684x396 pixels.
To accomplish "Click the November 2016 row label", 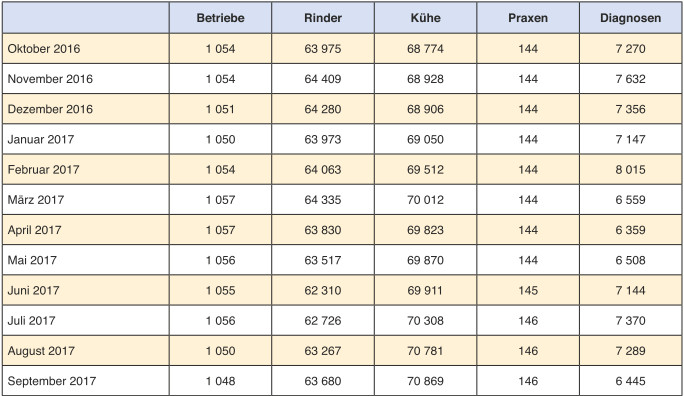I will coord(50,79).
